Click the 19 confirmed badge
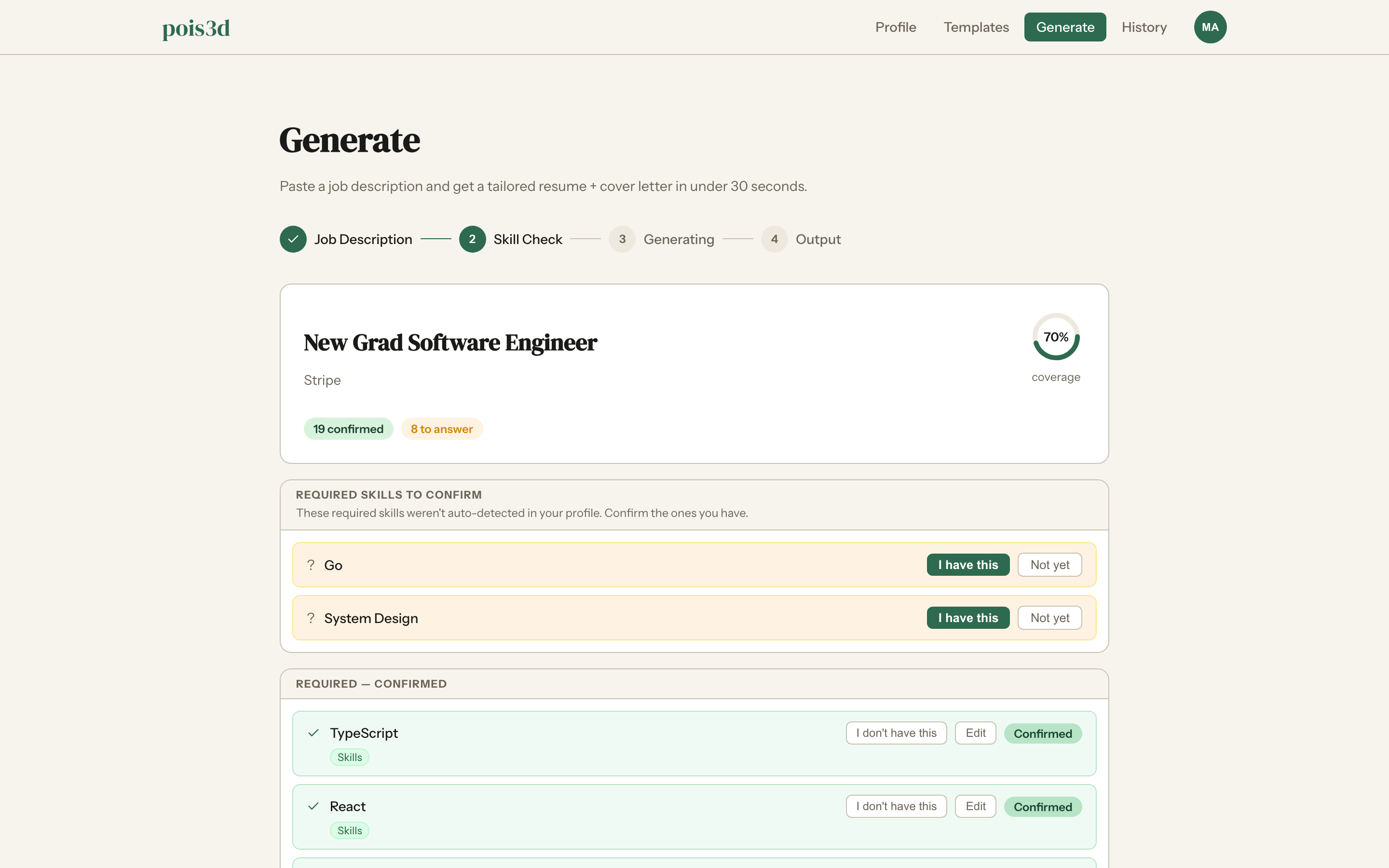This screenshot has width=1389, height=868. (348, 429)
